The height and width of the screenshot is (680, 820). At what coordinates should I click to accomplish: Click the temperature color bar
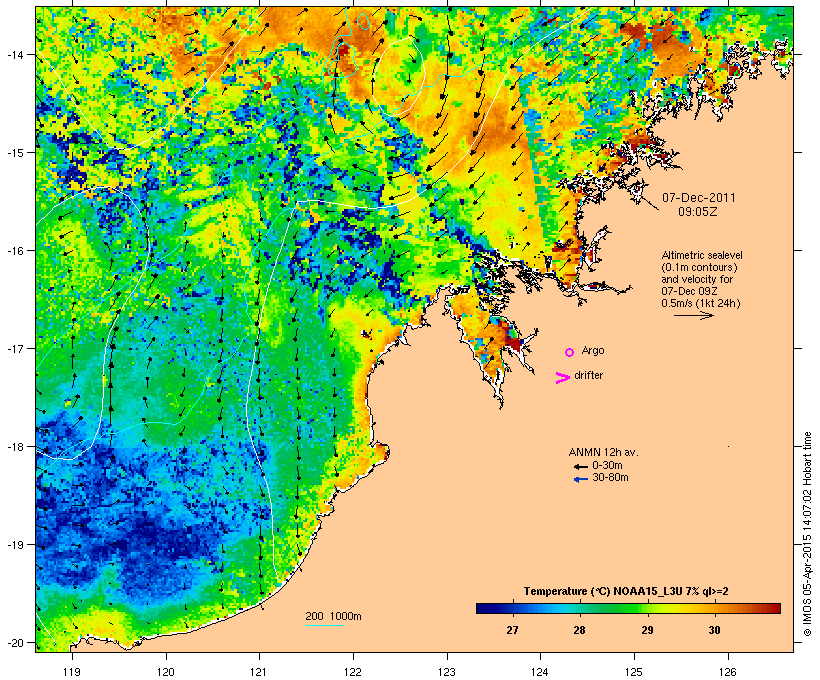pyautogui.click(x=628, y=608)
